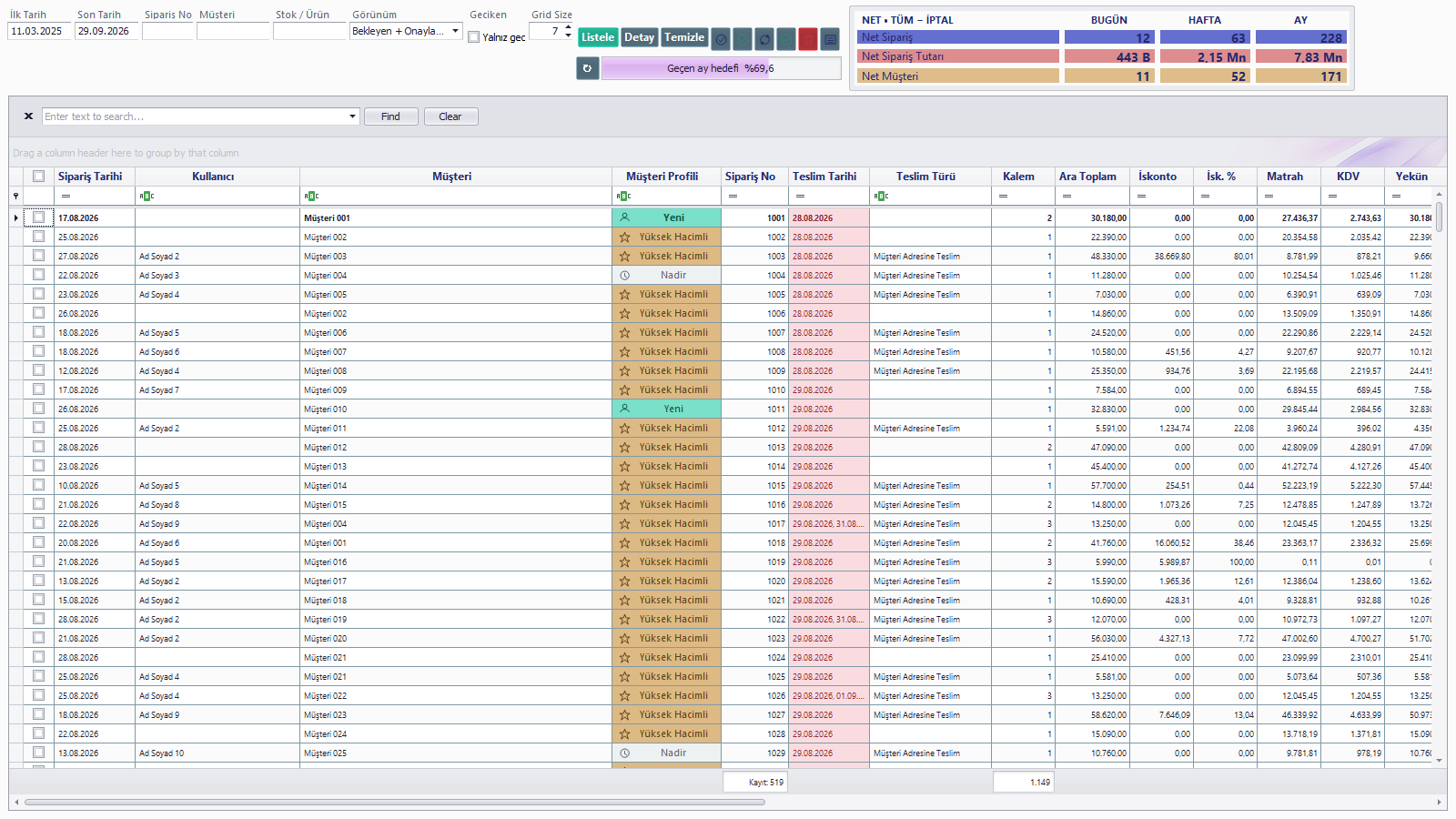
Task: Click the Geçen ay hedefi progress bar
Action: click(721, 68)
